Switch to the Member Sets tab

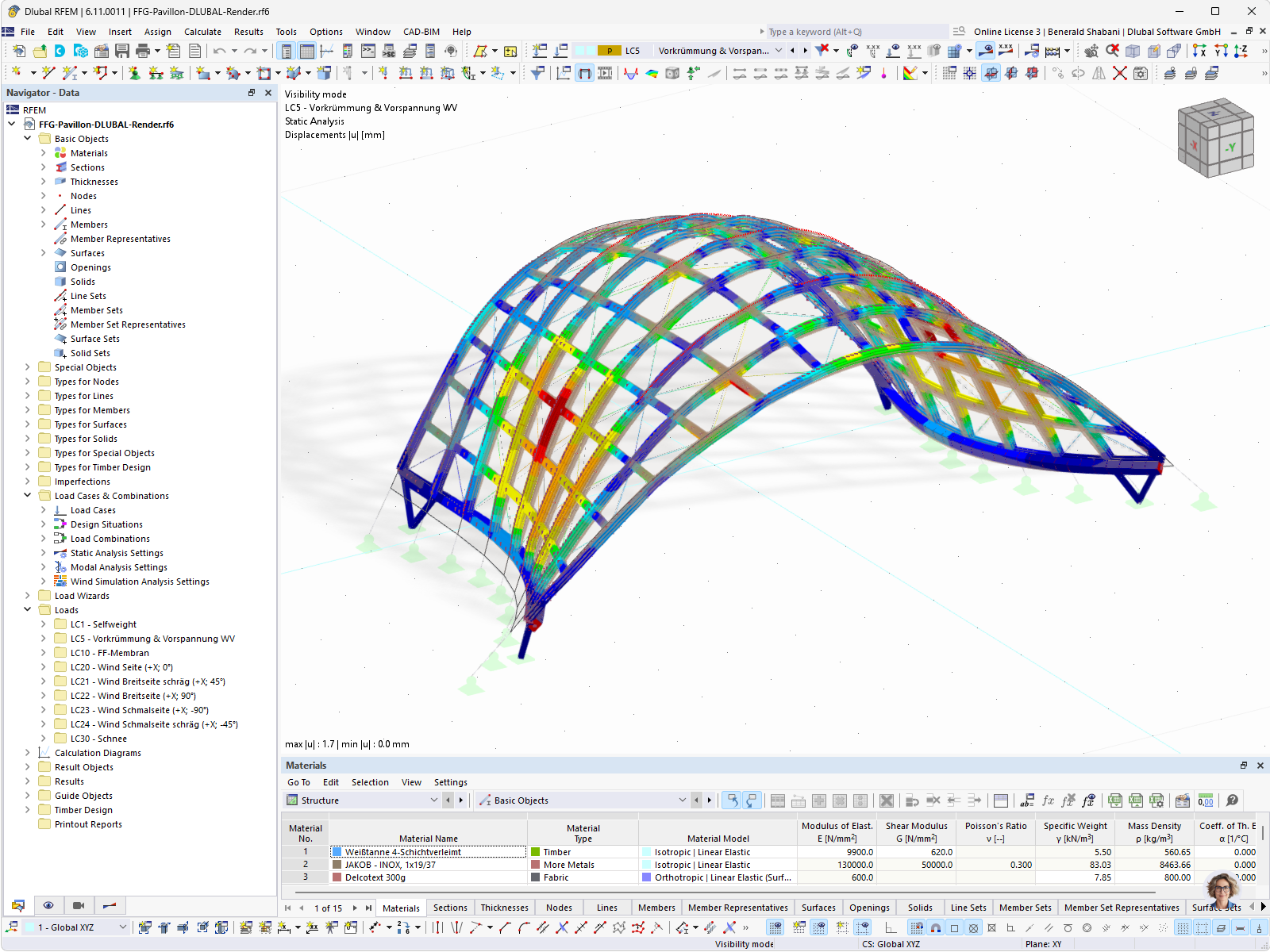[x=1025, y=908]
